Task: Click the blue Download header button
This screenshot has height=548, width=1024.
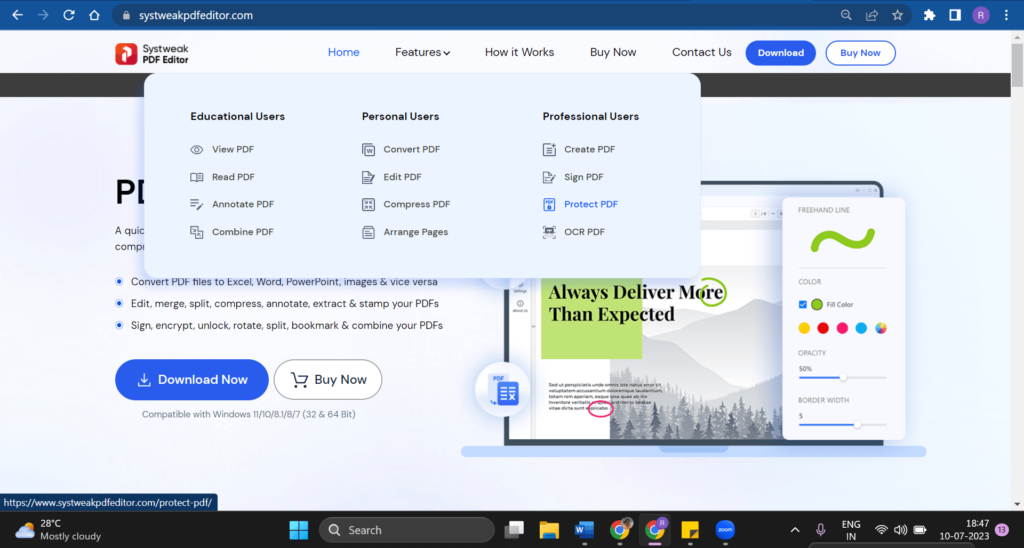Action: 780,53
